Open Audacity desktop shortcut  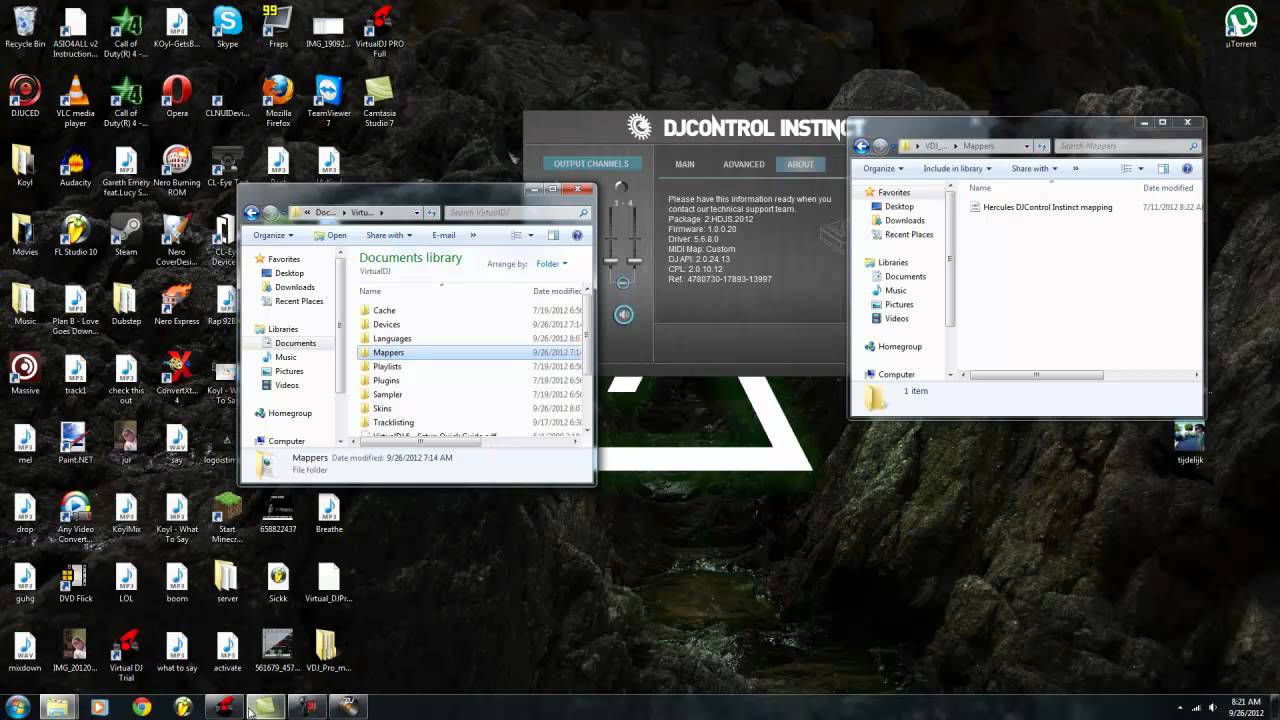click(x=75, y=166)
